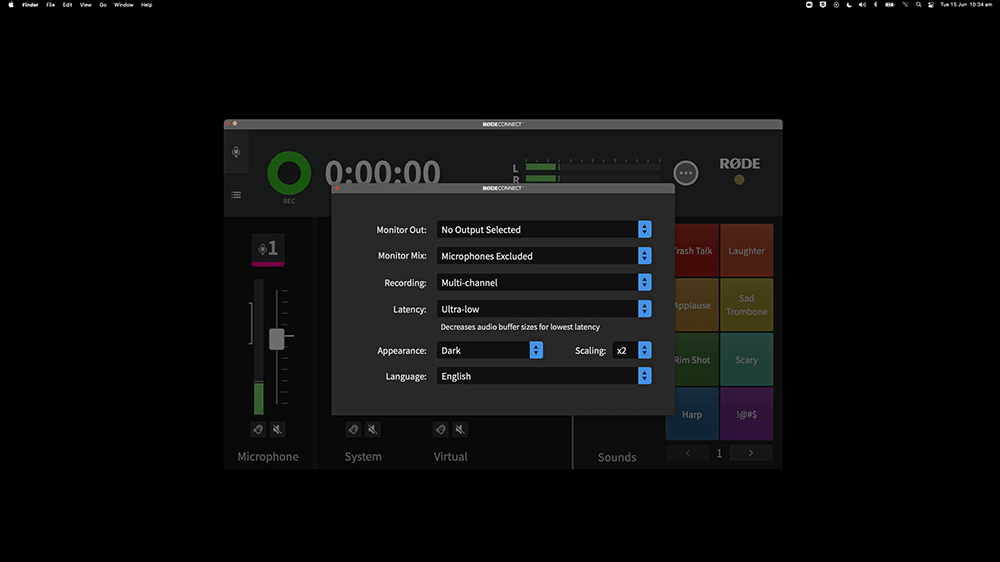Open the Appearance dropdown set to Dark
This screenshot has height=562, width=1000.
point(490,350)
